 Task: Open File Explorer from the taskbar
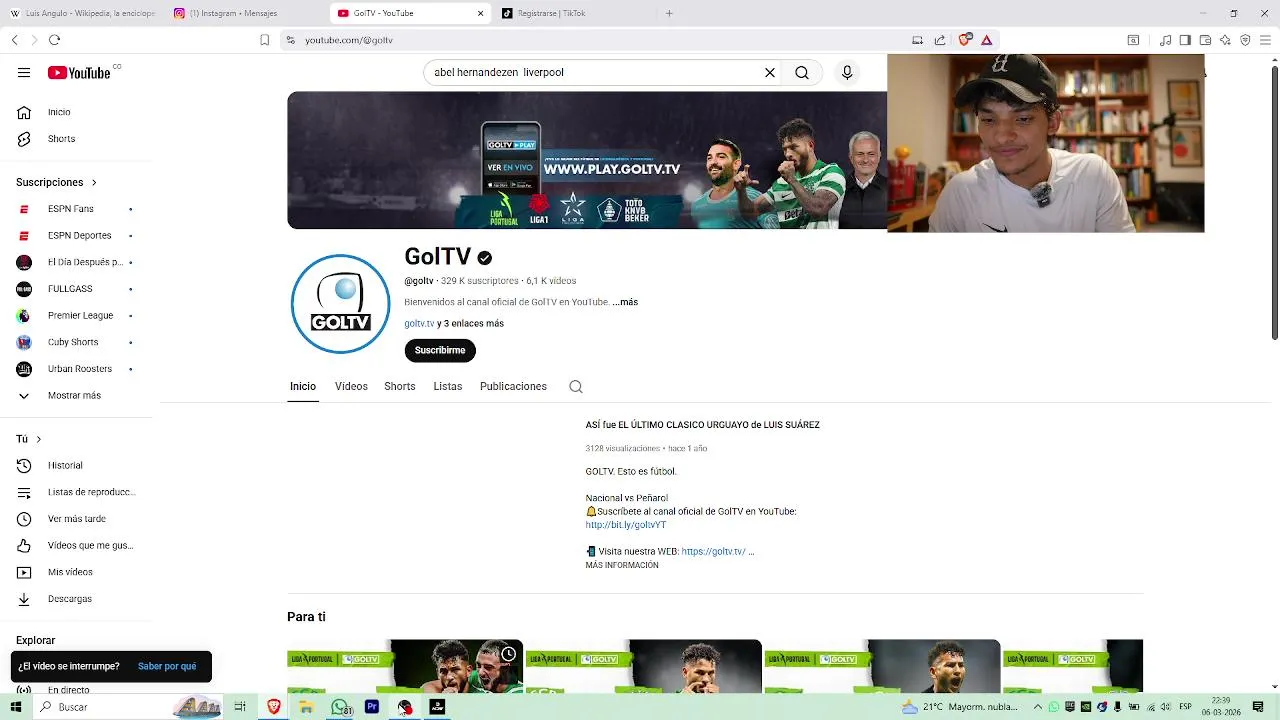tap(306, 707)
